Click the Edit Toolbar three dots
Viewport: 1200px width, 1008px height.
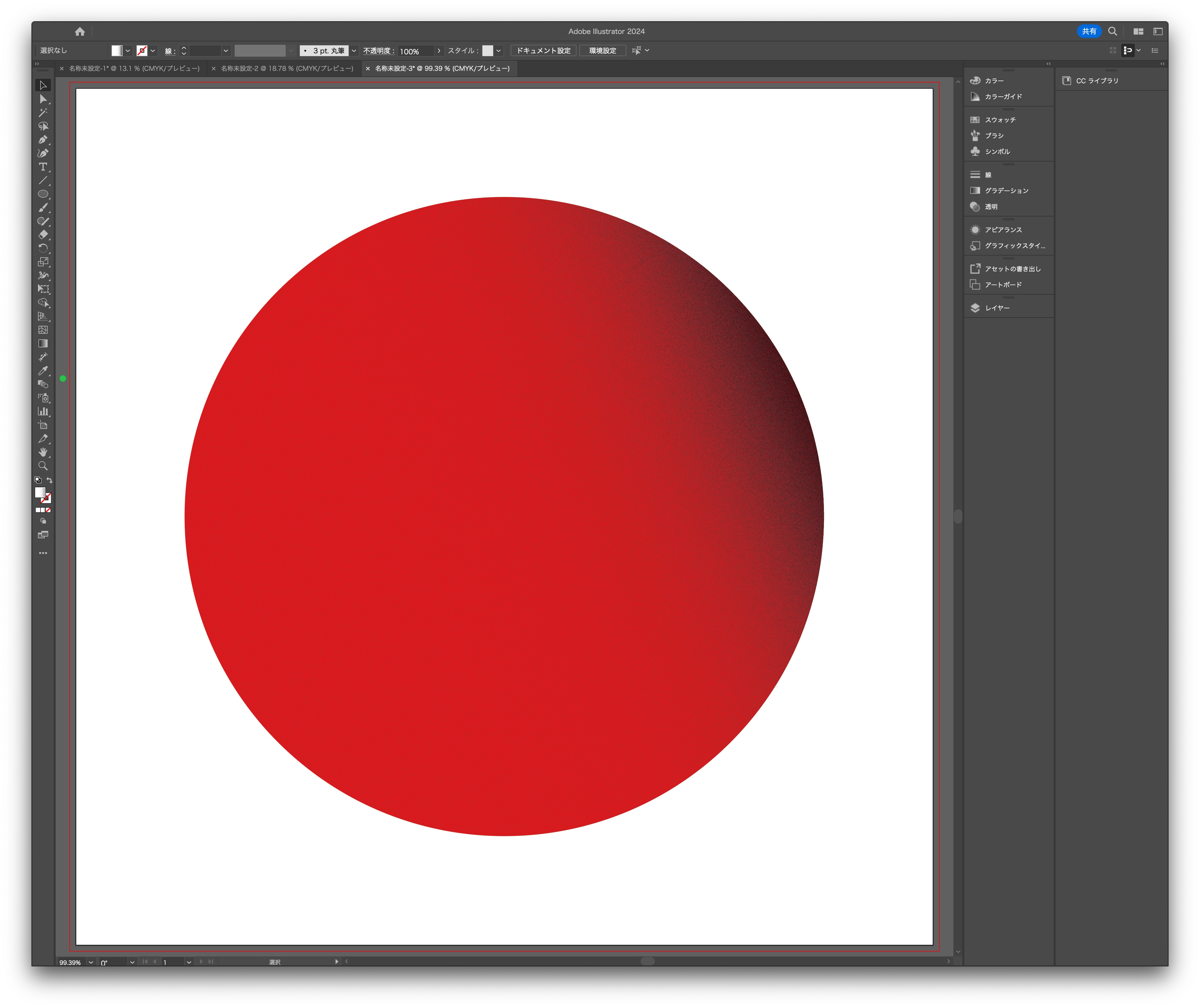point(43,553)
